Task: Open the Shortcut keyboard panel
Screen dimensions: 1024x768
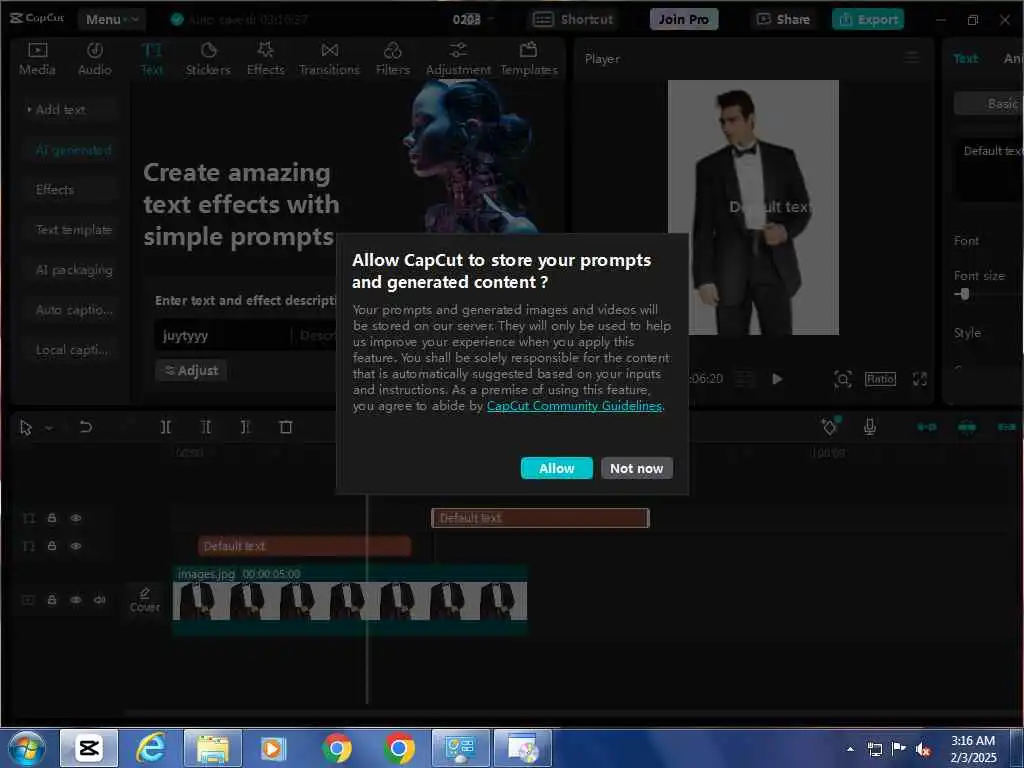Action: point(573,20)
